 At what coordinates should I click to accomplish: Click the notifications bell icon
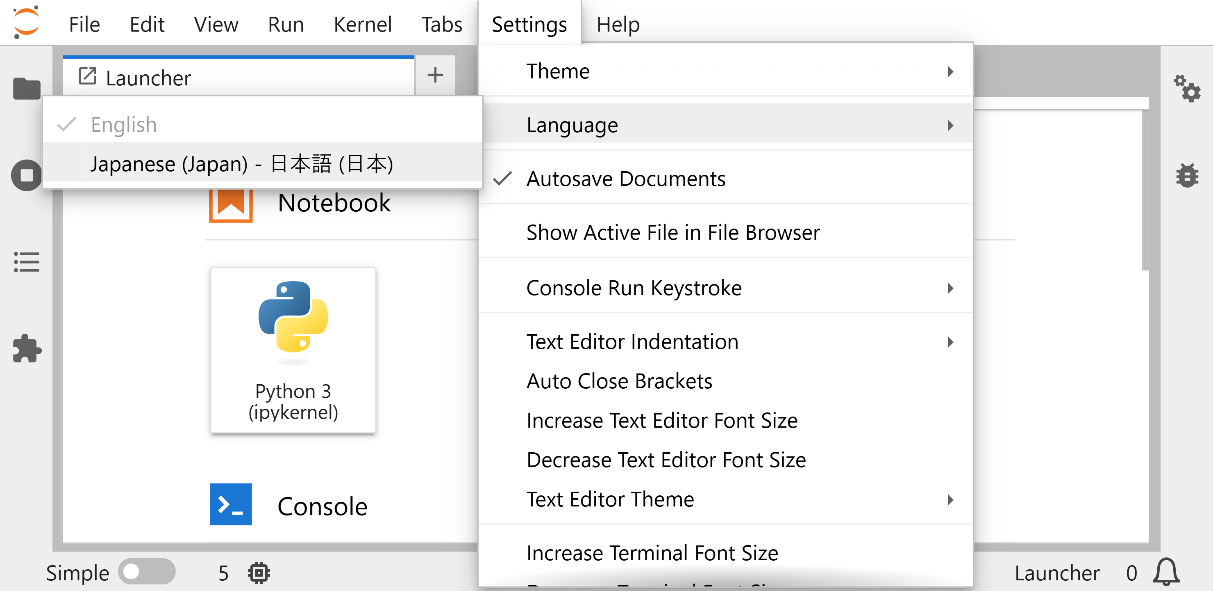pos(1166,572)
